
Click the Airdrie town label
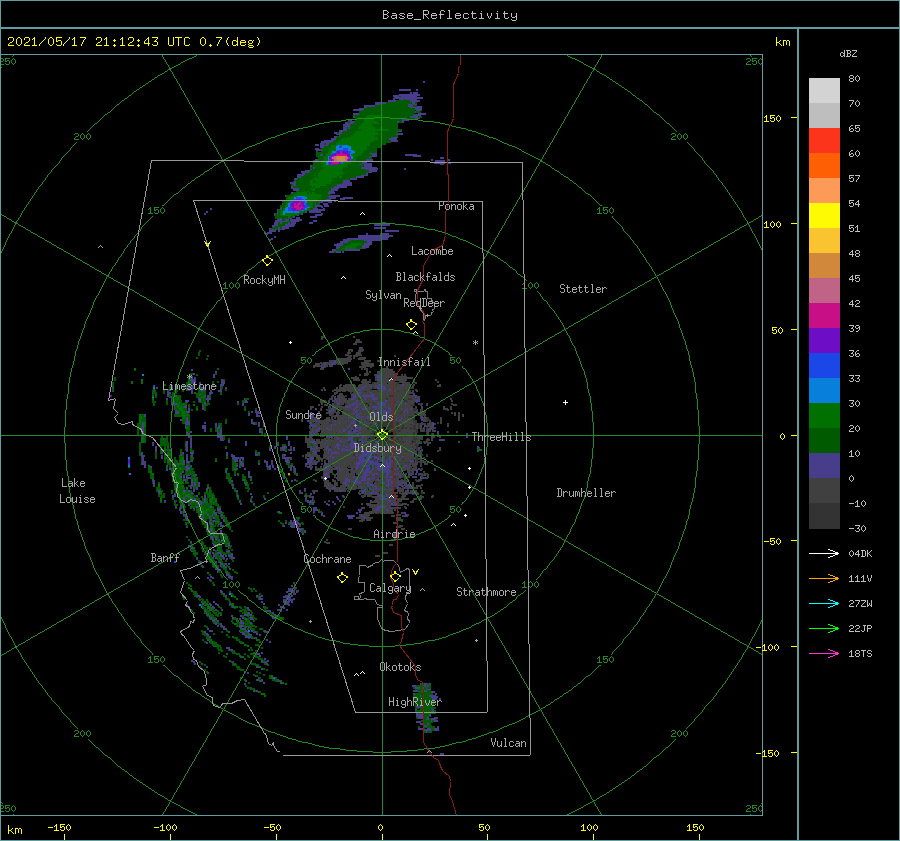(394, 534)
